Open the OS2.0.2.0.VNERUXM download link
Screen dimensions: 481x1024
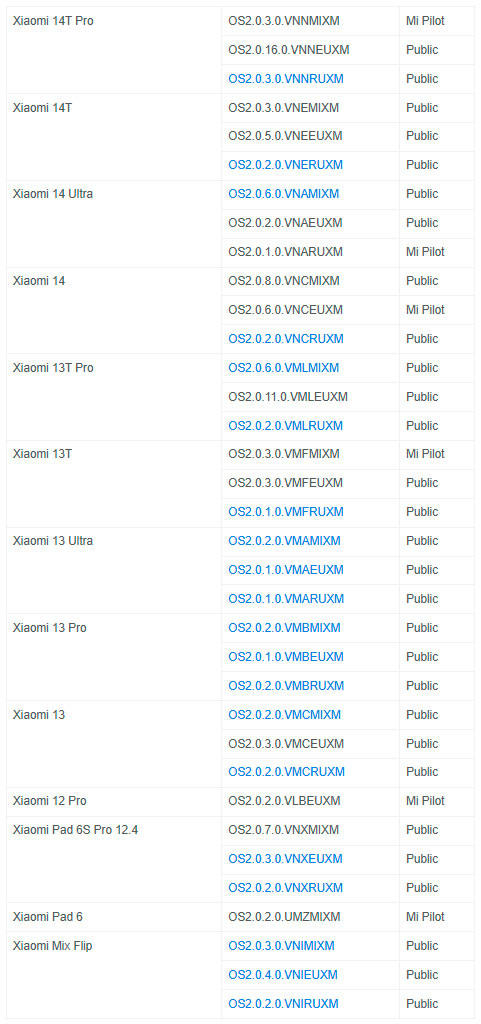pos(285,165)
